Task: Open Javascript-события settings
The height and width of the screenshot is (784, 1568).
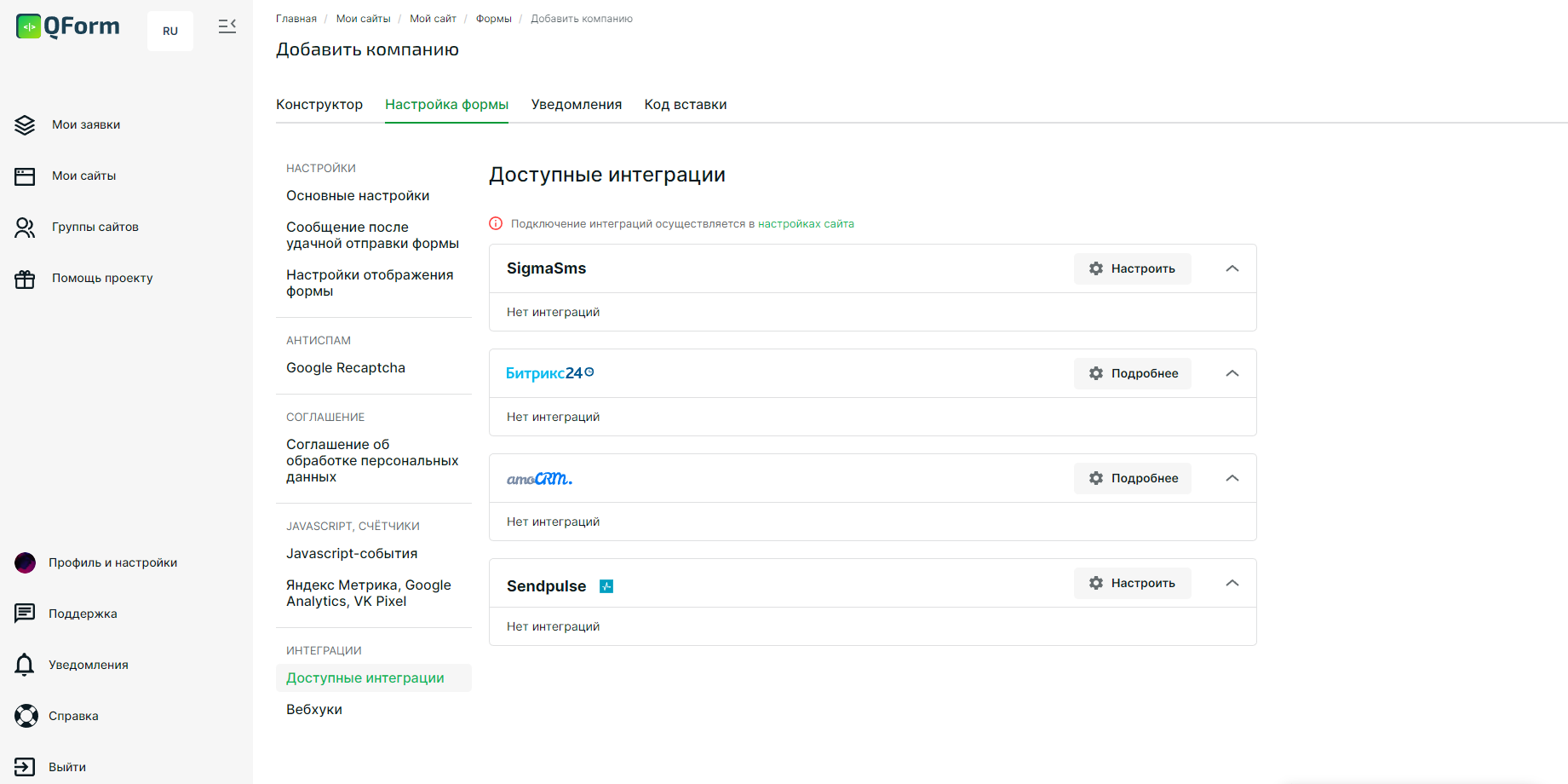Action: click(x=352, y=554)
